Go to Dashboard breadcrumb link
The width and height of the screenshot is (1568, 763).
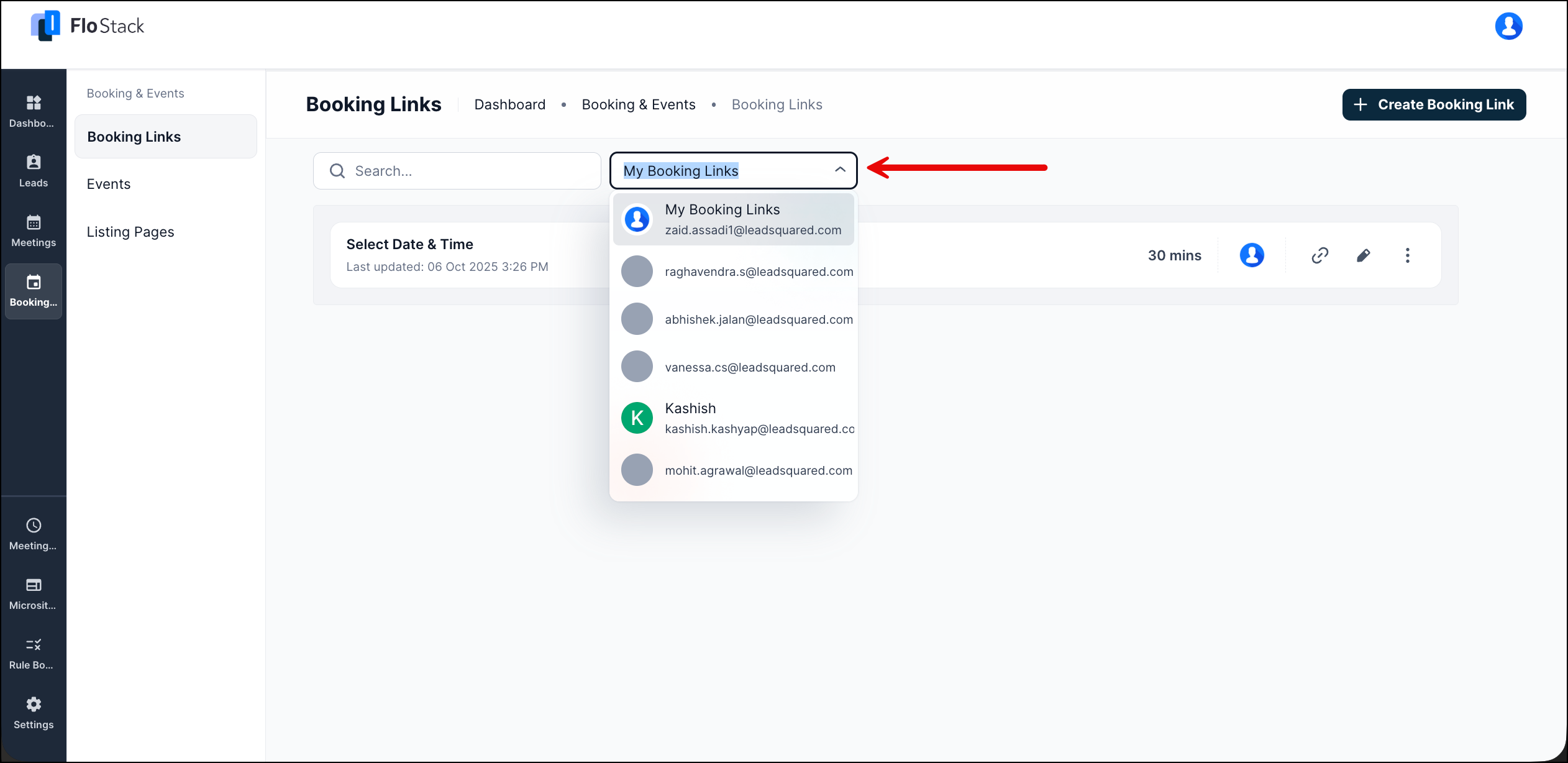[510, 104]
